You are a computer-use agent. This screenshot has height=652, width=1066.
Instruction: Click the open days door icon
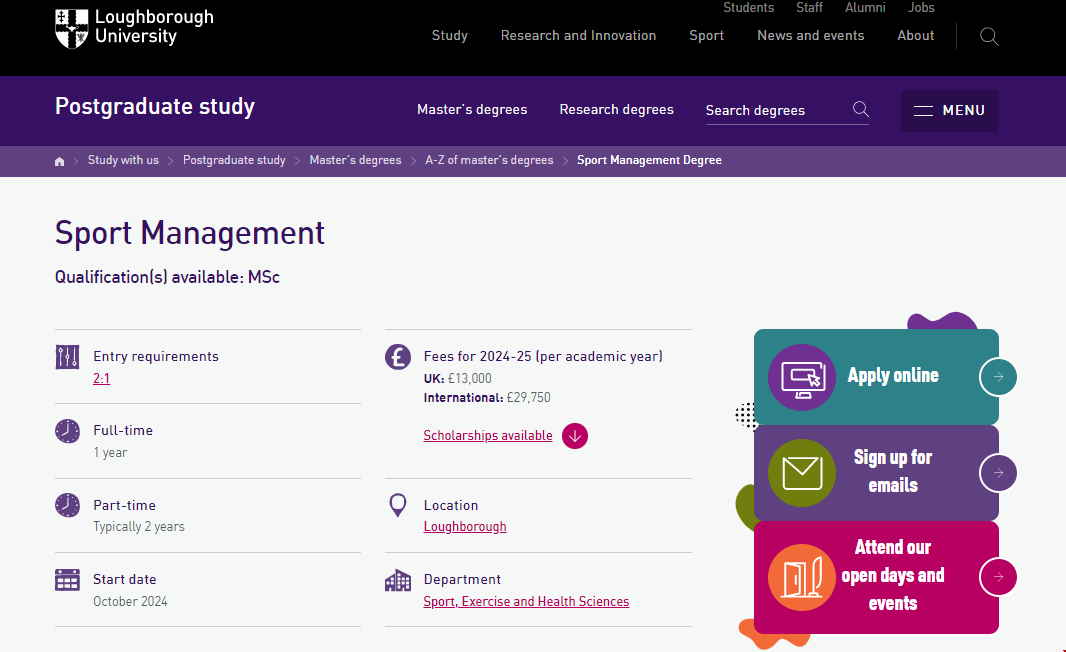[802, 577]
